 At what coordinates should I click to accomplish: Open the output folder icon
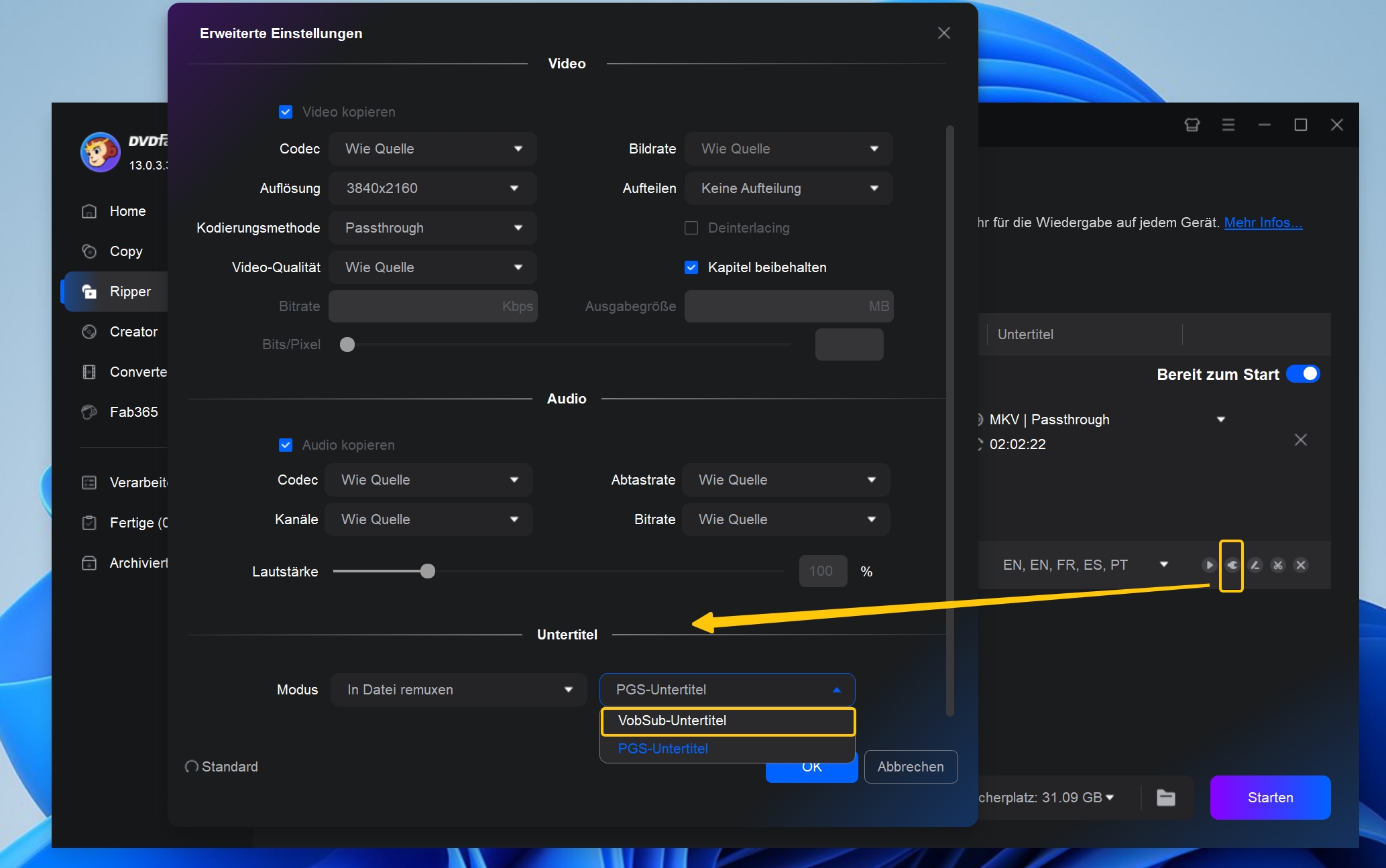tap(1166, 798)
